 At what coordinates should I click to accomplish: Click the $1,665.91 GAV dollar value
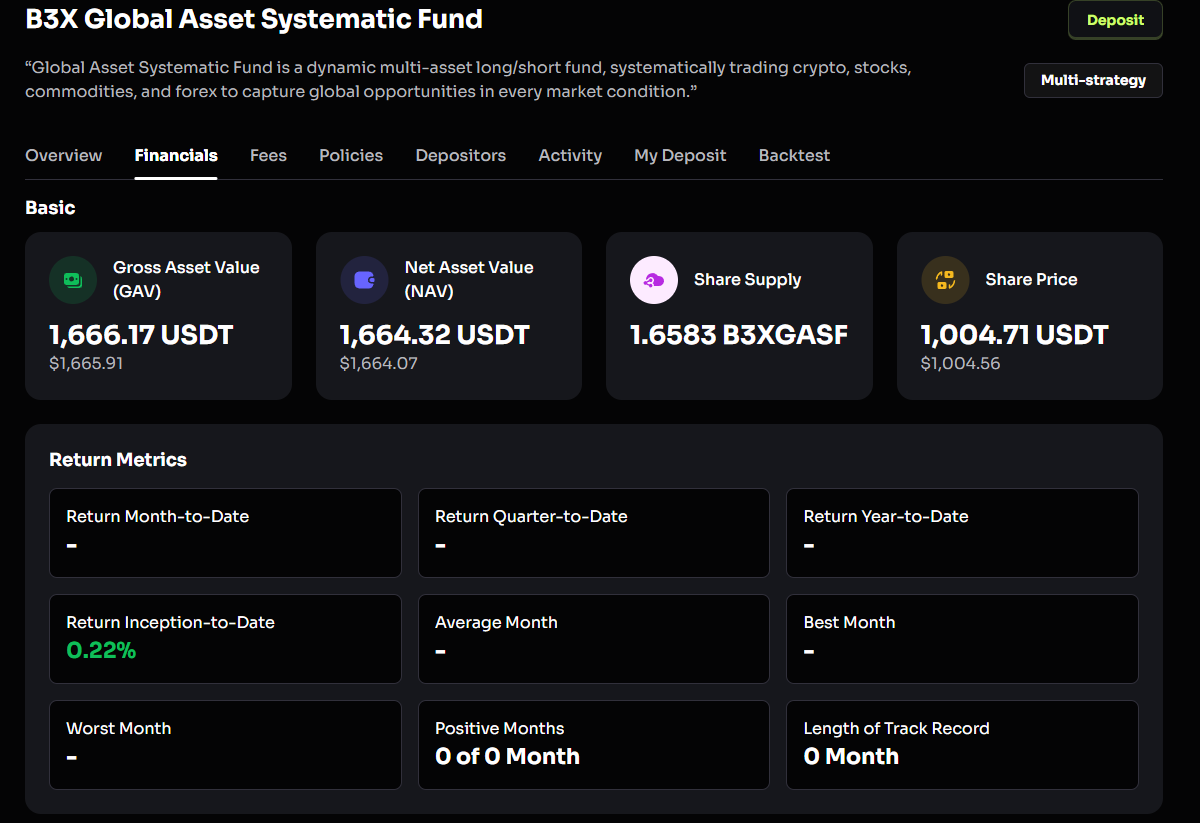pyautogui.click(x=86, y=363)
